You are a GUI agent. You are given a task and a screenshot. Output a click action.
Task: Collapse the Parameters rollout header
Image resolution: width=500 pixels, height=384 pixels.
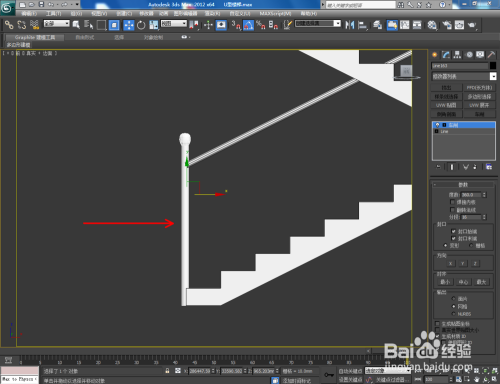[x=463, y=184]
